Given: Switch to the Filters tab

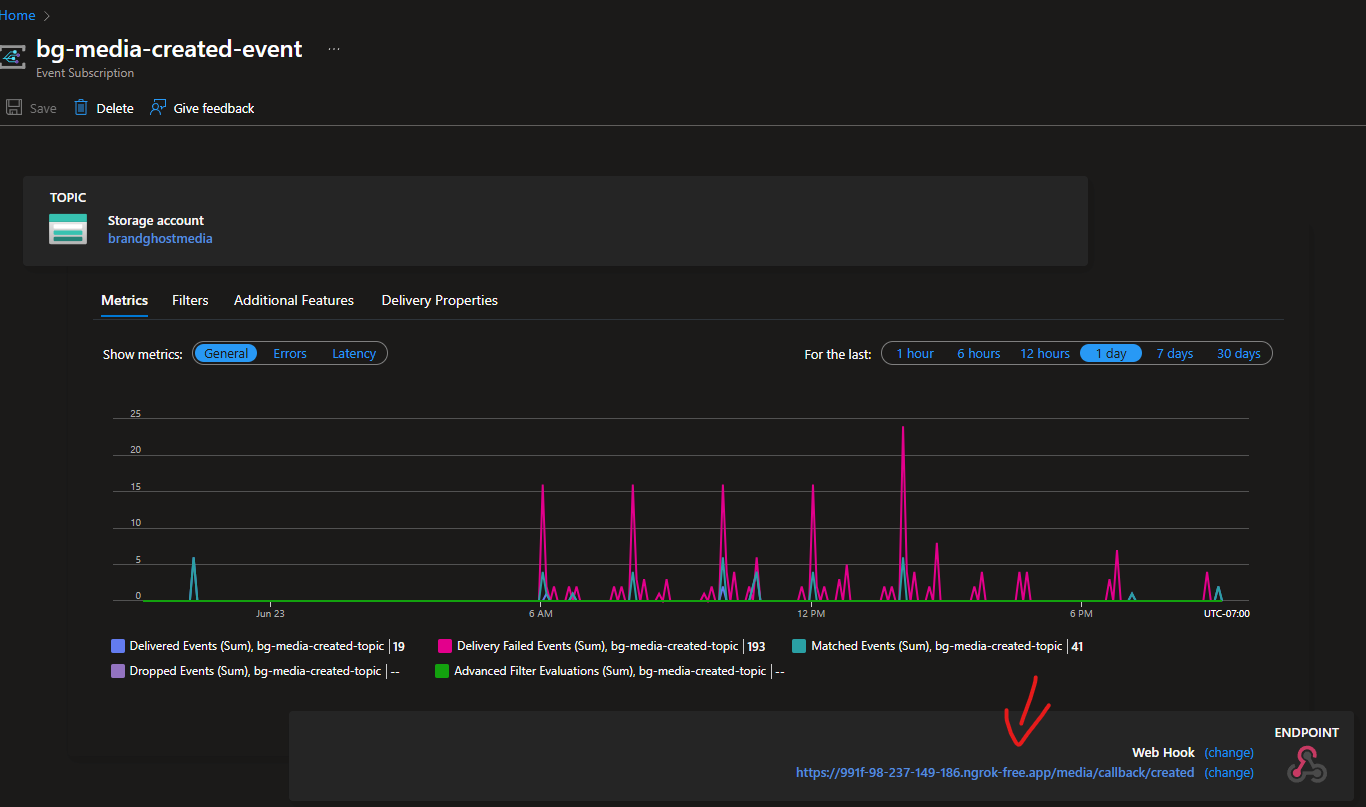Looking at the screenshot, I should point(190,300).
